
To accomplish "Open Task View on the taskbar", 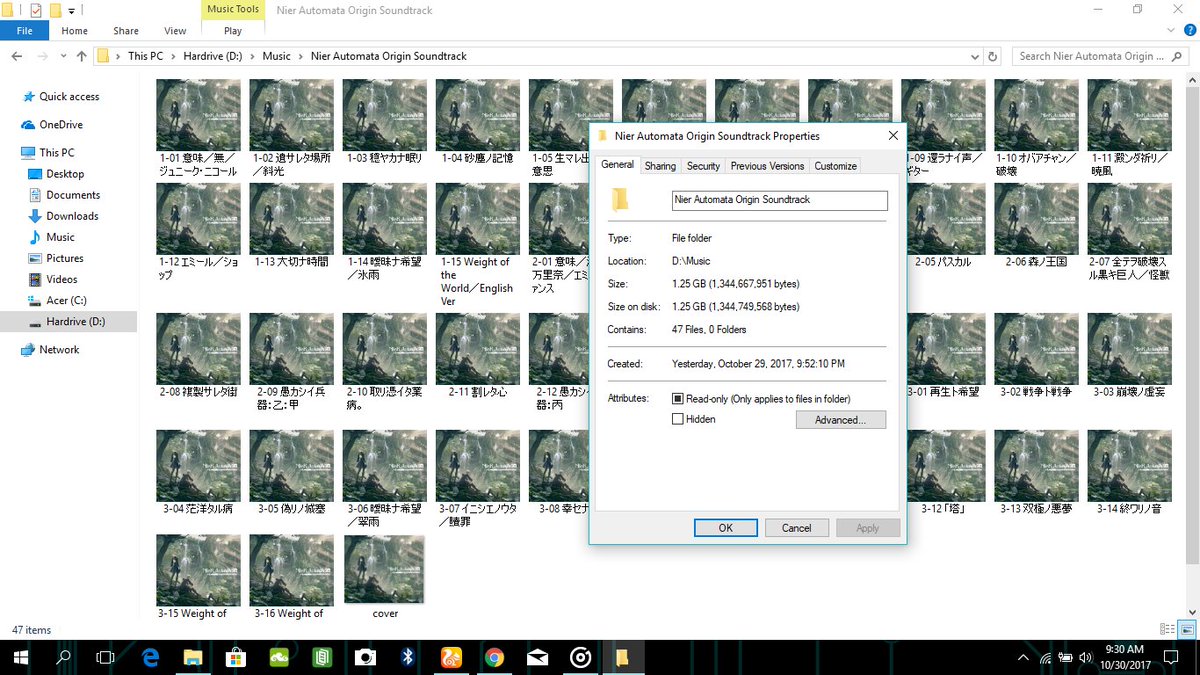I will click(x=105, y=657).
